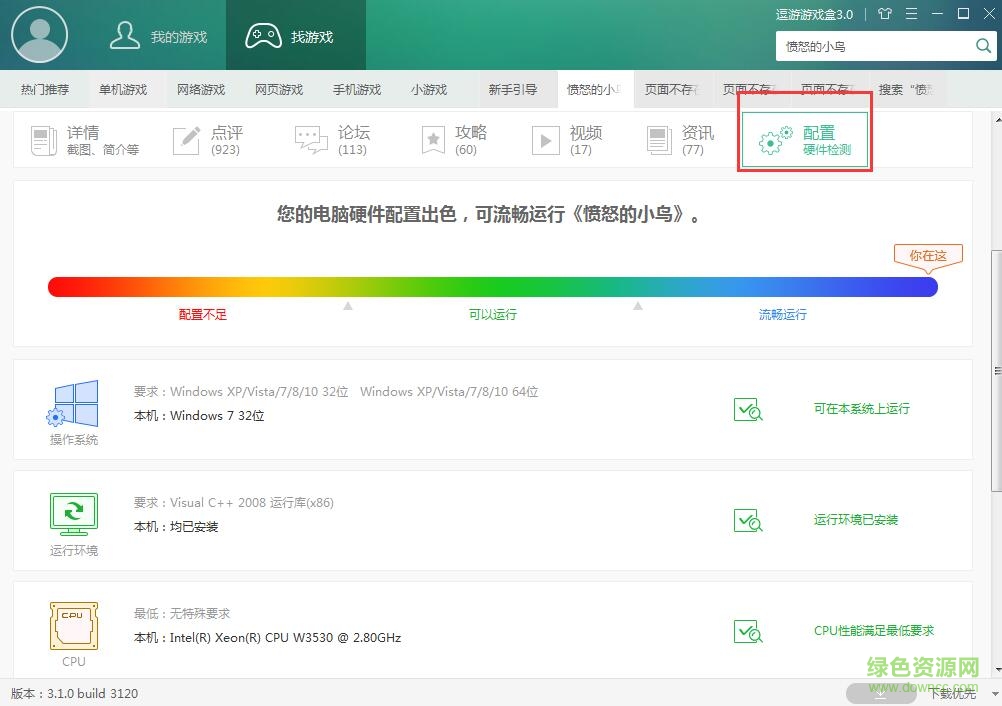Click the green checkmark beside 运行环境已安装

click(x=748, y=520)
